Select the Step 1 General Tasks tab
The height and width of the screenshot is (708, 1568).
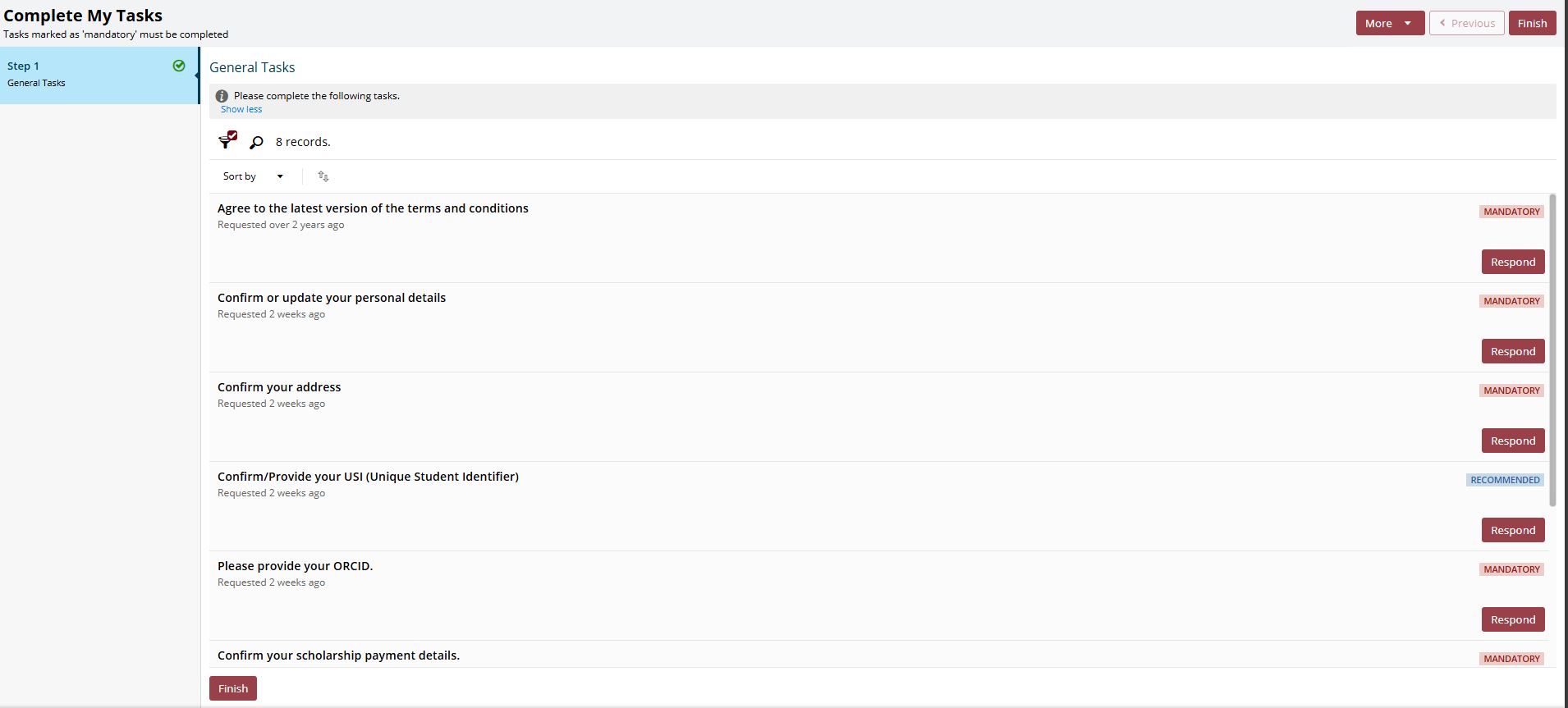[x=99, y=75]
